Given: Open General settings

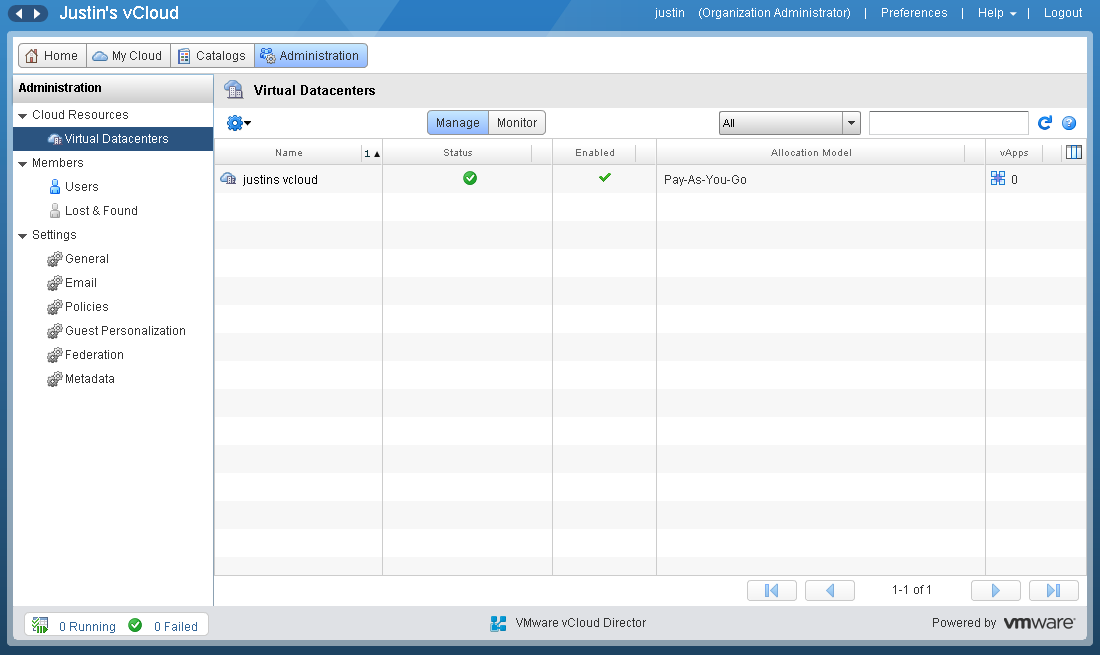Looking at the screenshot, I should (86, 259).
